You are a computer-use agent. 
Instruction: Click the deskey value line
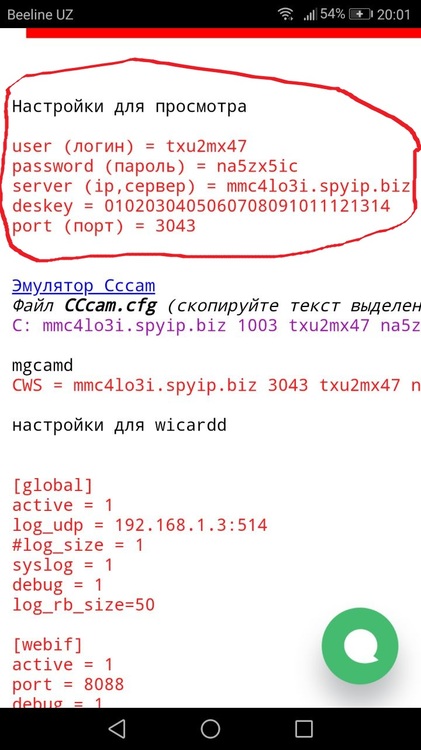tap(201, 206)
